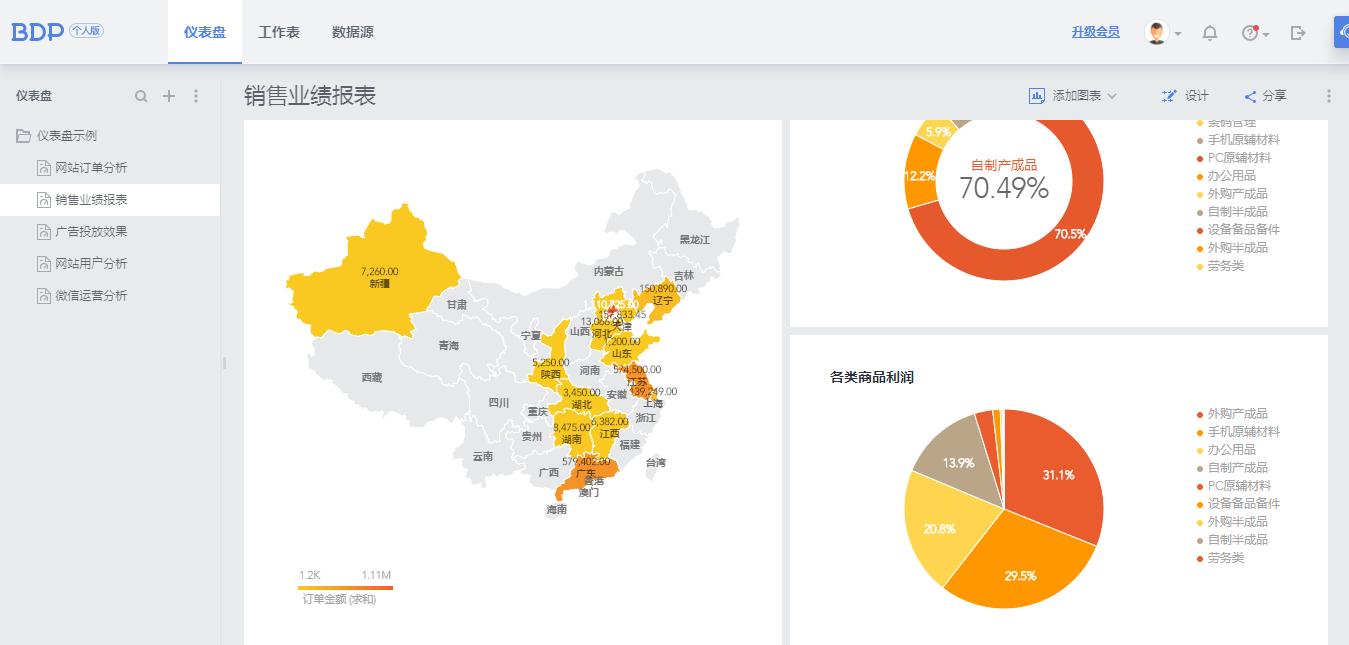This screenshot has height=645, width=1349.
Task: Expand the dropdown next to 添加图表
Action: pos(1113,96)
